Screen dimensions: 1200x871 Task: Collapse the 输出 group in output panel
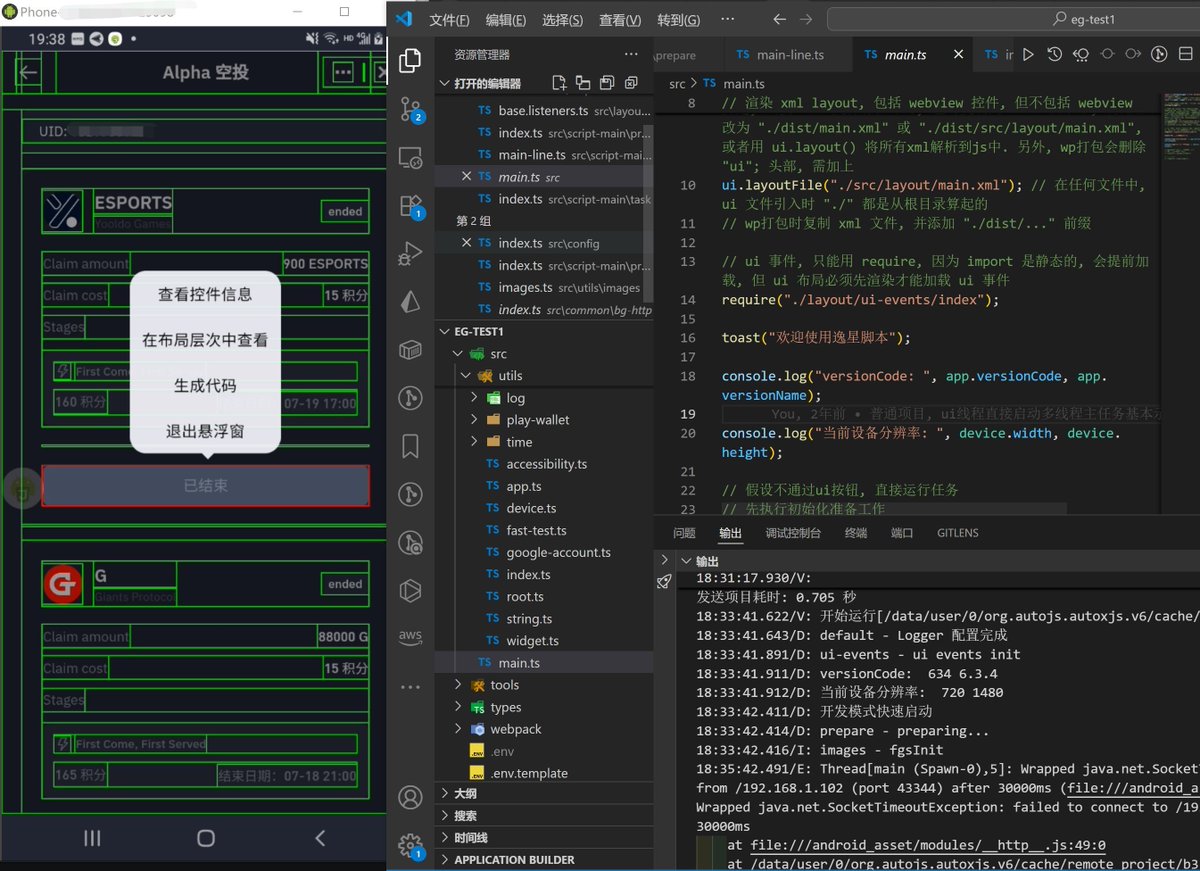[684, 561]
